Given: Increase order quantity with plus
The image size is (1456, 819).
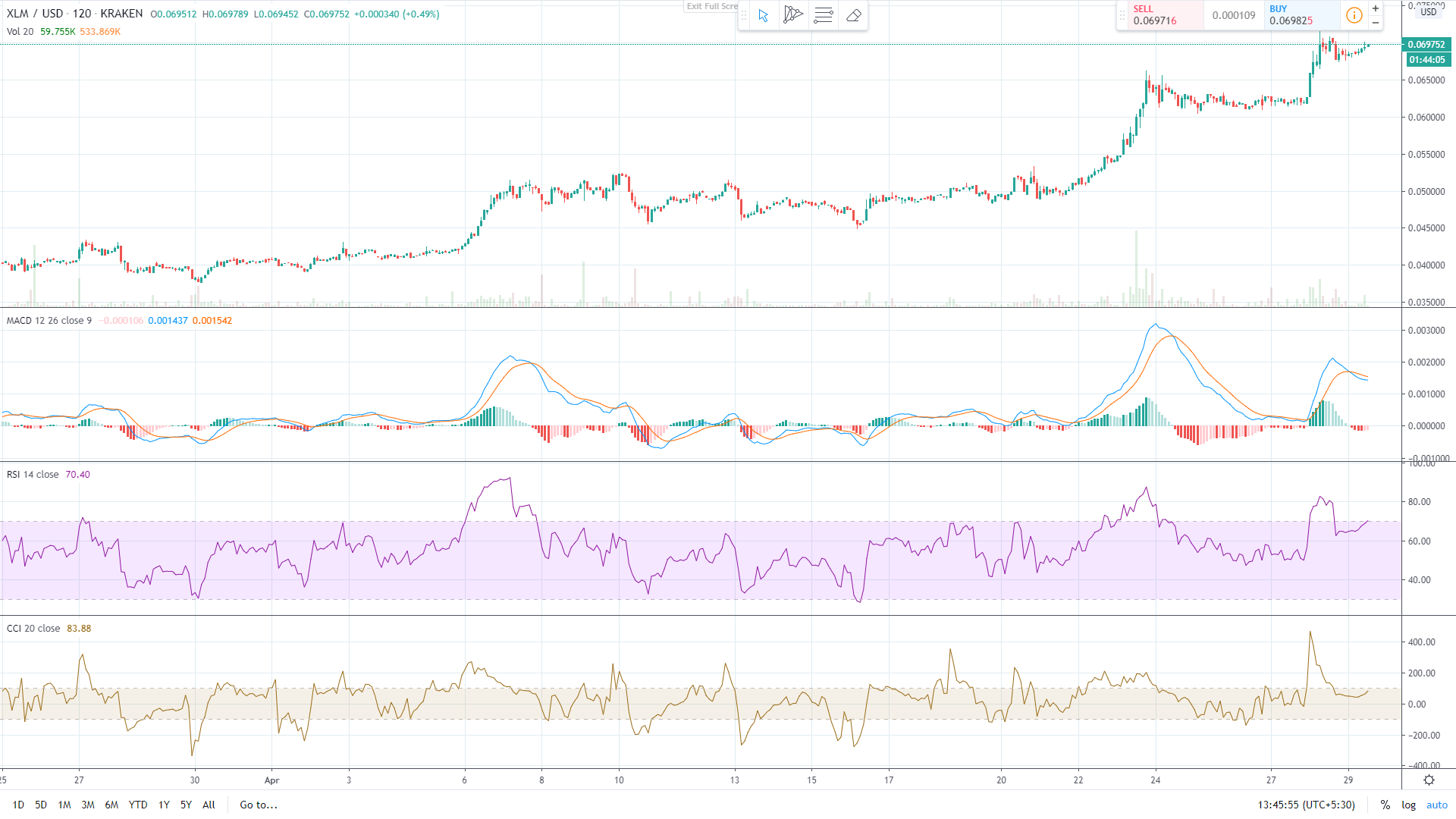Looking at the screenshot, I should coord(1376,8).
